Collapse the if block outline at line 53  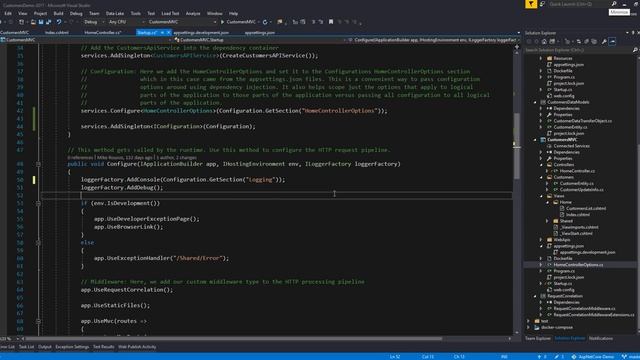(38, 203)
